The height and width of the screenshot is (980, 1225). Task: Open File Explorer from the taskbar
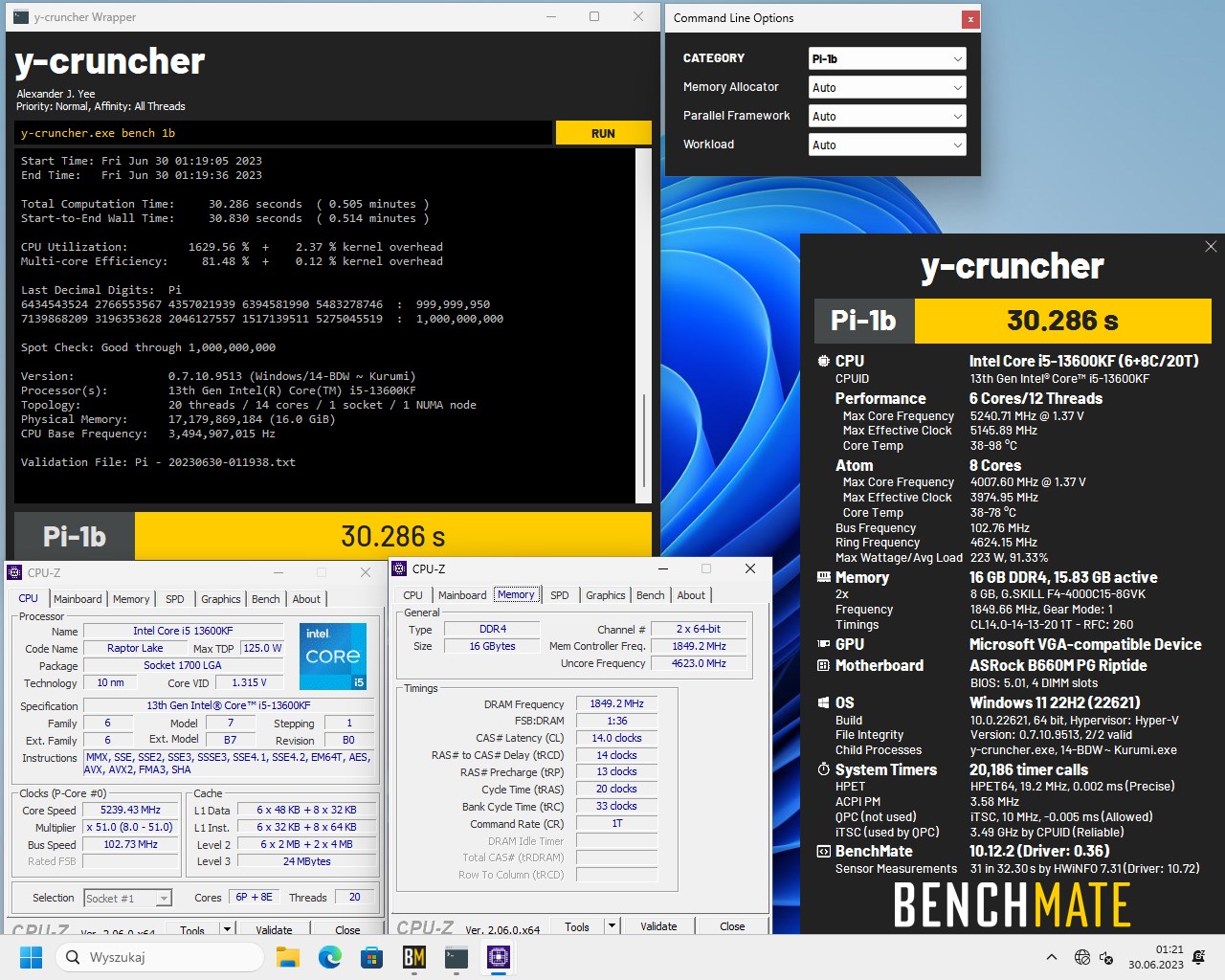(x=288, y=957)
